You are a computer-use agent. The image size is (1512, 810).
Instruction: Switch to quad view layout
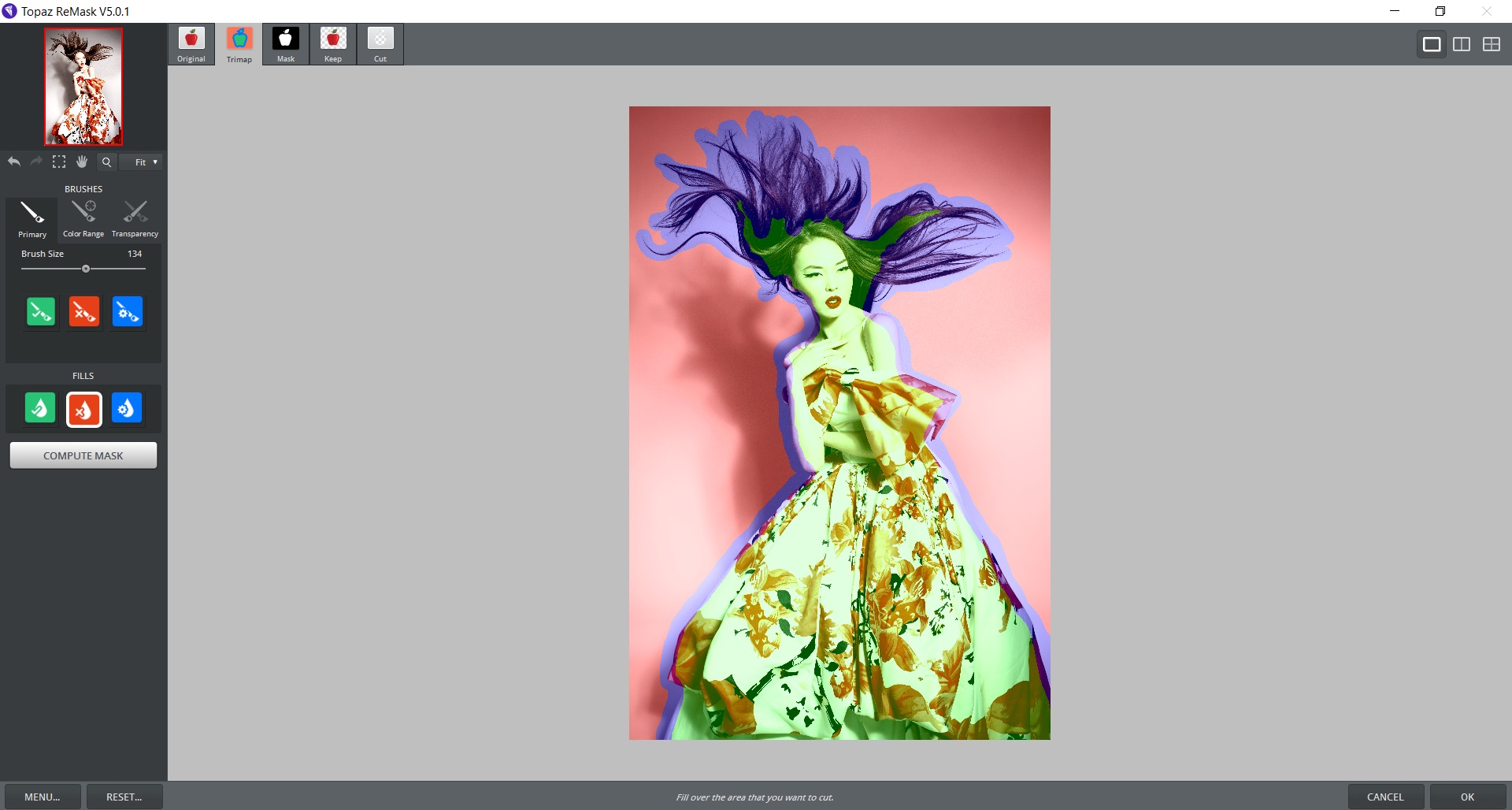(1492, 44)
